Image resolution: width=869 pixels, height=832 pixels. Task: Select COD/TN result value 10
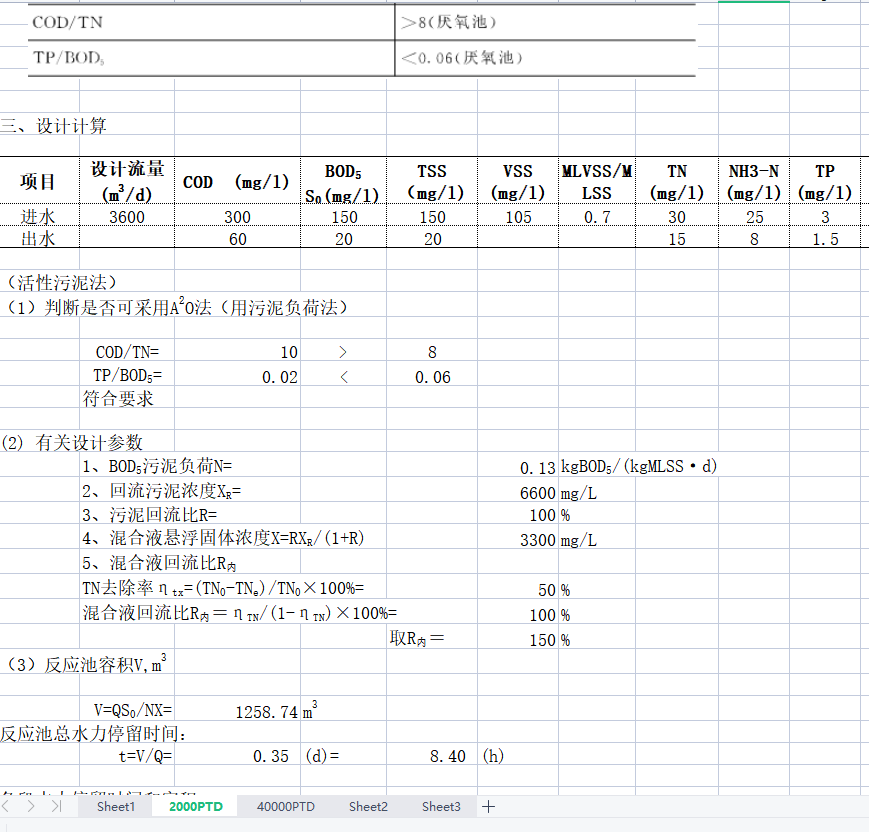[237, 352]
